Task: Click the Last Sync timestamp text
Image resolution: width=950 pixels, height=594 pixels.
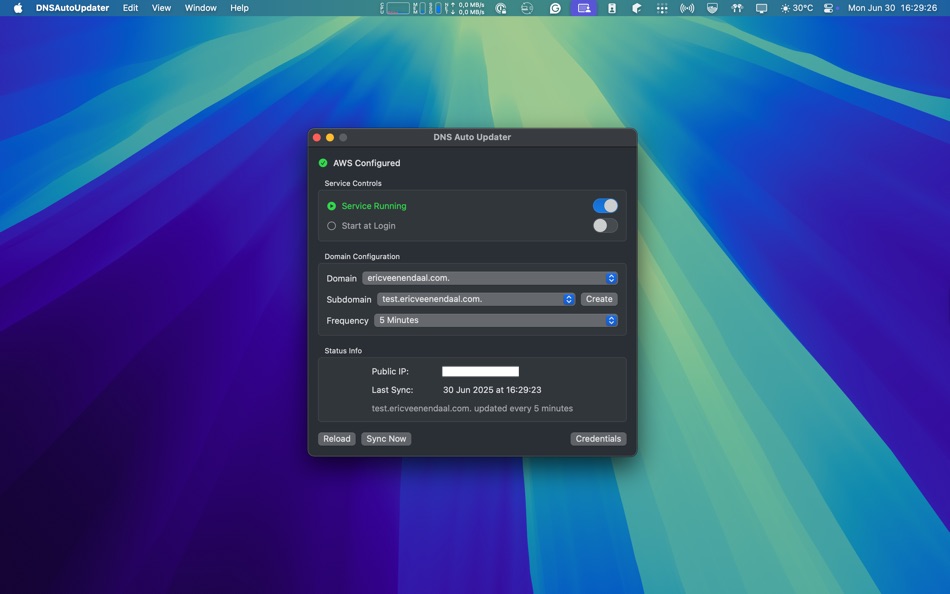Action: (x=492, y=390)
